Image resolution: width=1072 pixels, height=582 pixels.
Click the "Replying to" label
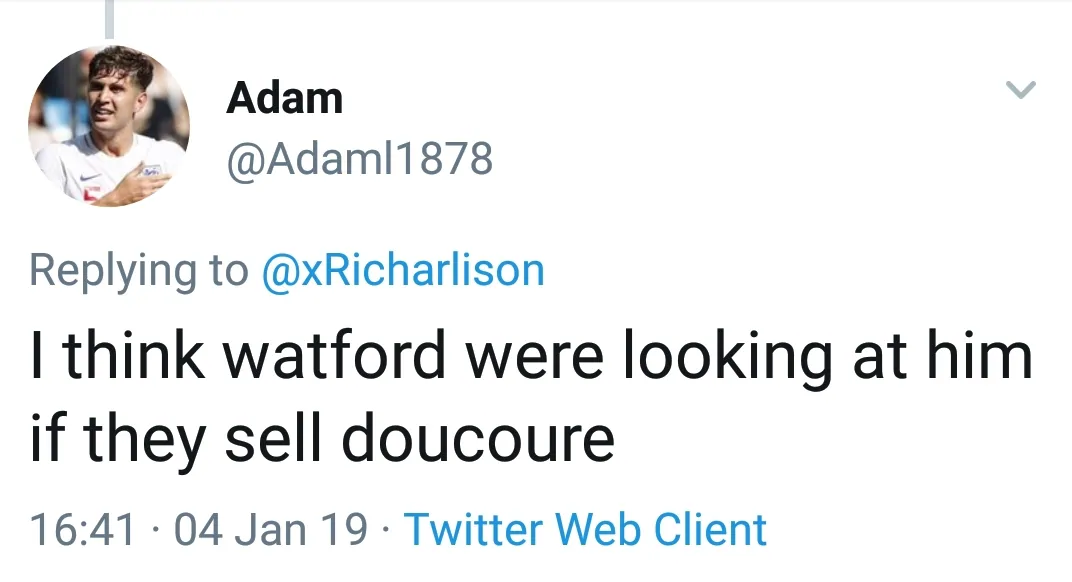138,270
